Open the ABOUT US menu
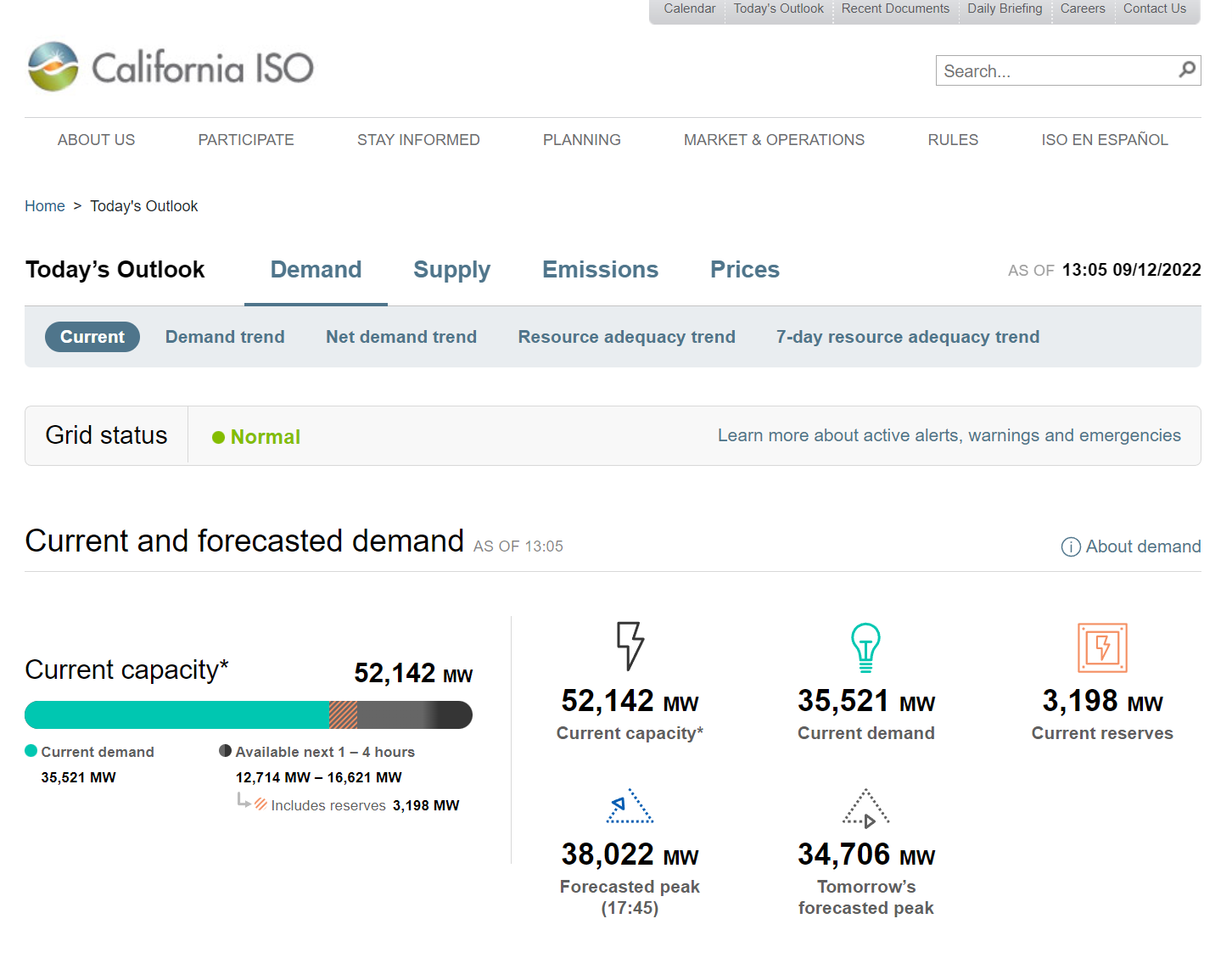The image size is (1232, 958). coord(96,140)
